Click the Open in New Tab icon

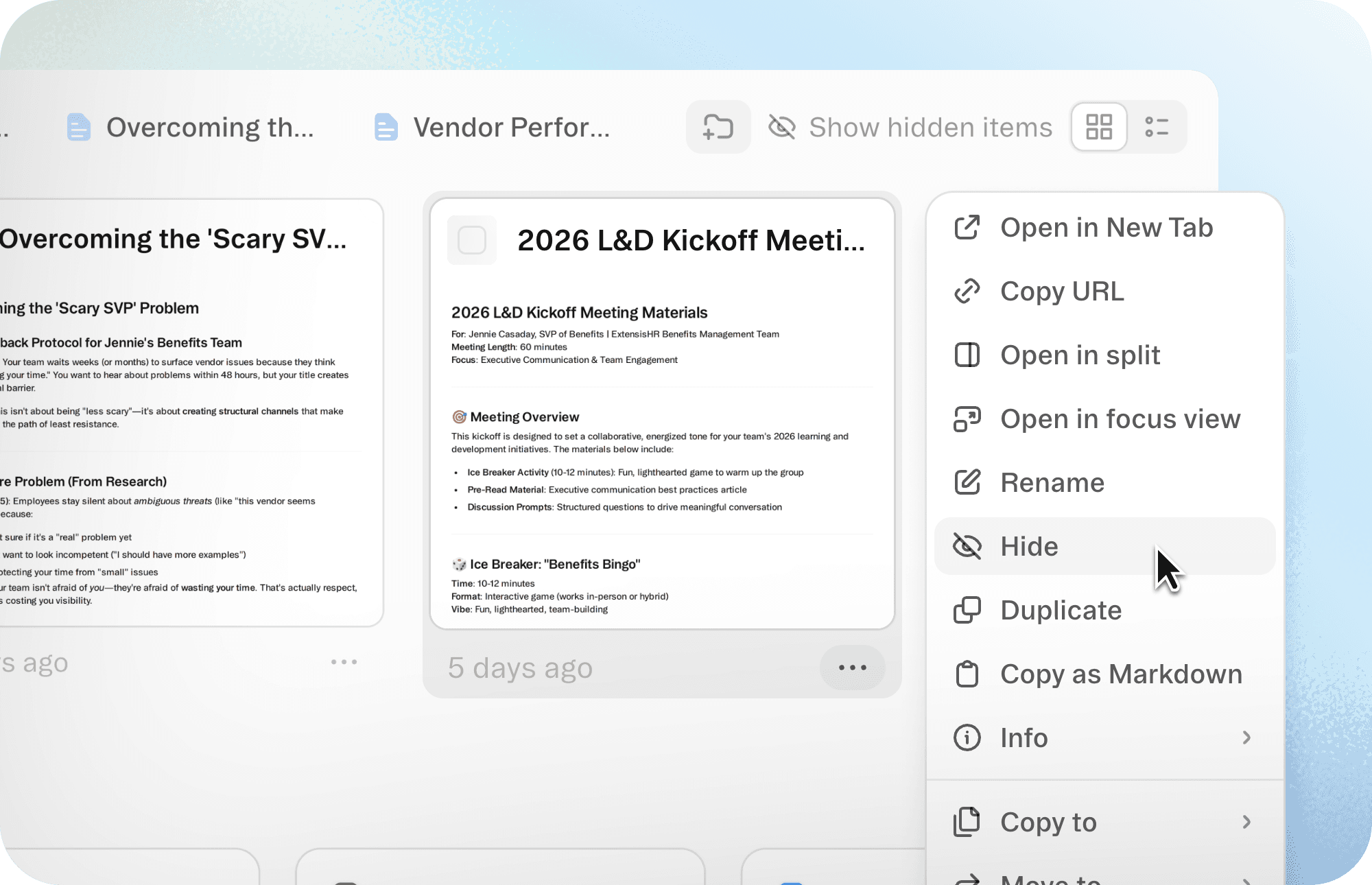(x=967, y=228)
